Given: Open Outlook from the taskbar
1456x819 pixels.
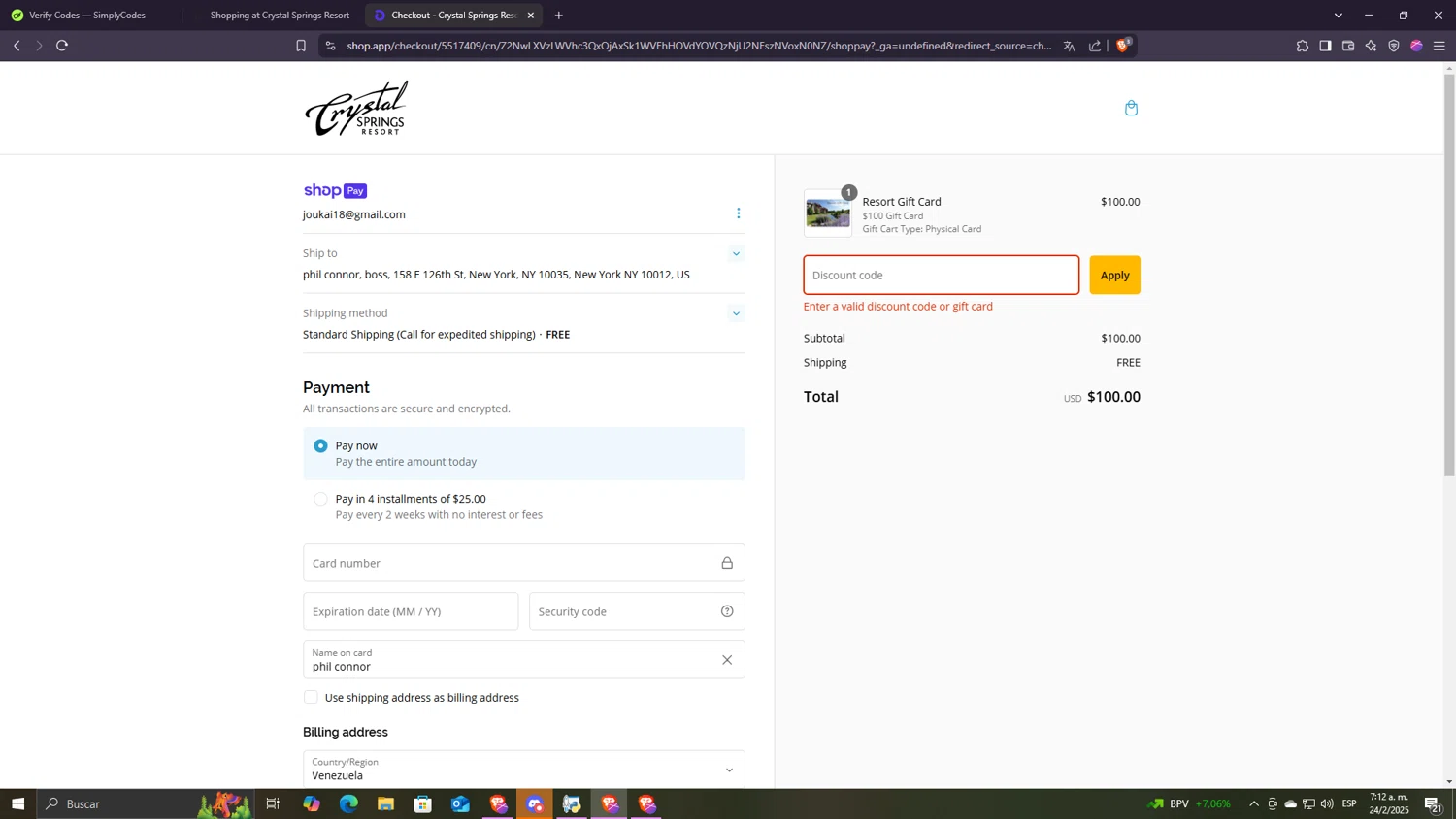Looking at the screenshot, I should point(460,803).
